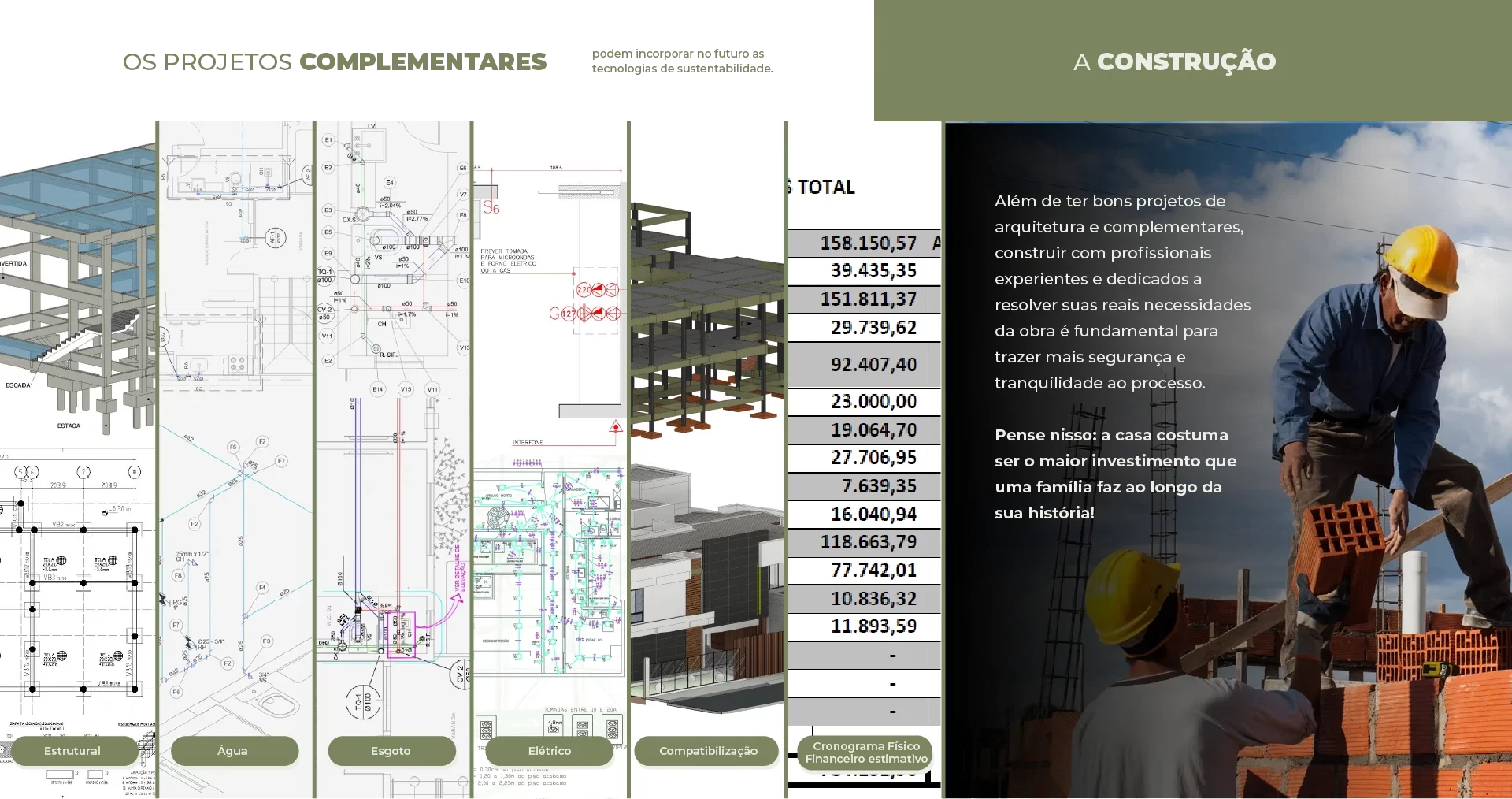
Task: Select the value 11.893,59
Action: click(873, 626)
